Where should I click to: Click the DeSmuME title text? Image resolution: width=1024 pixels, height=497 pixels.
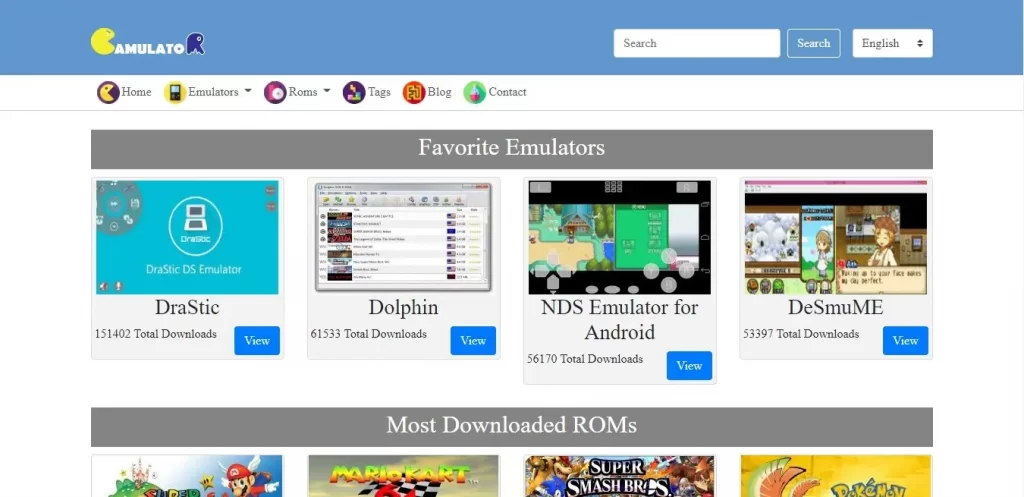coord(835,307)
